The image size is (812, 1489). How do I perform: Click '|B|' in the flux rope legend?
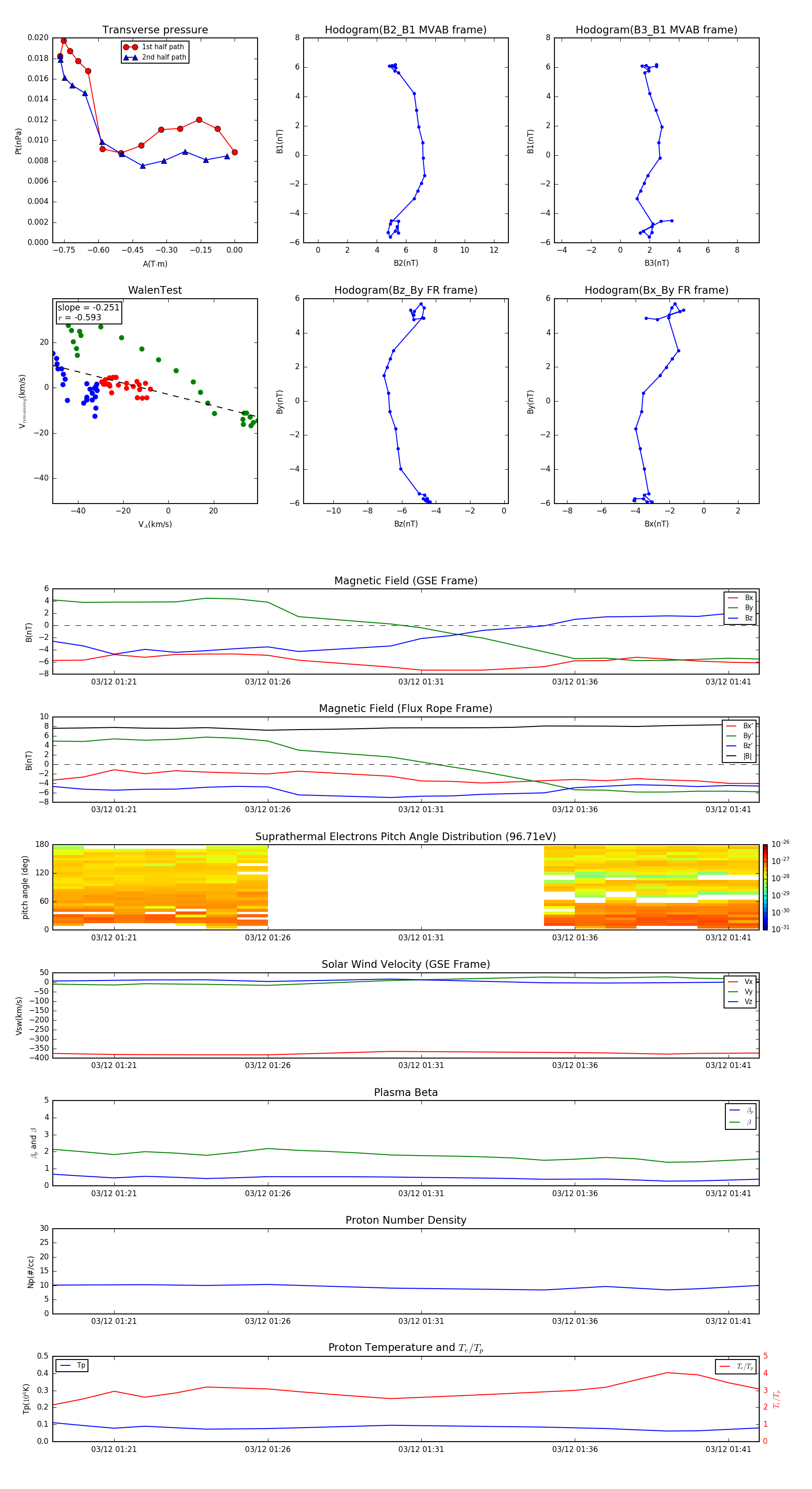point(740,756)
